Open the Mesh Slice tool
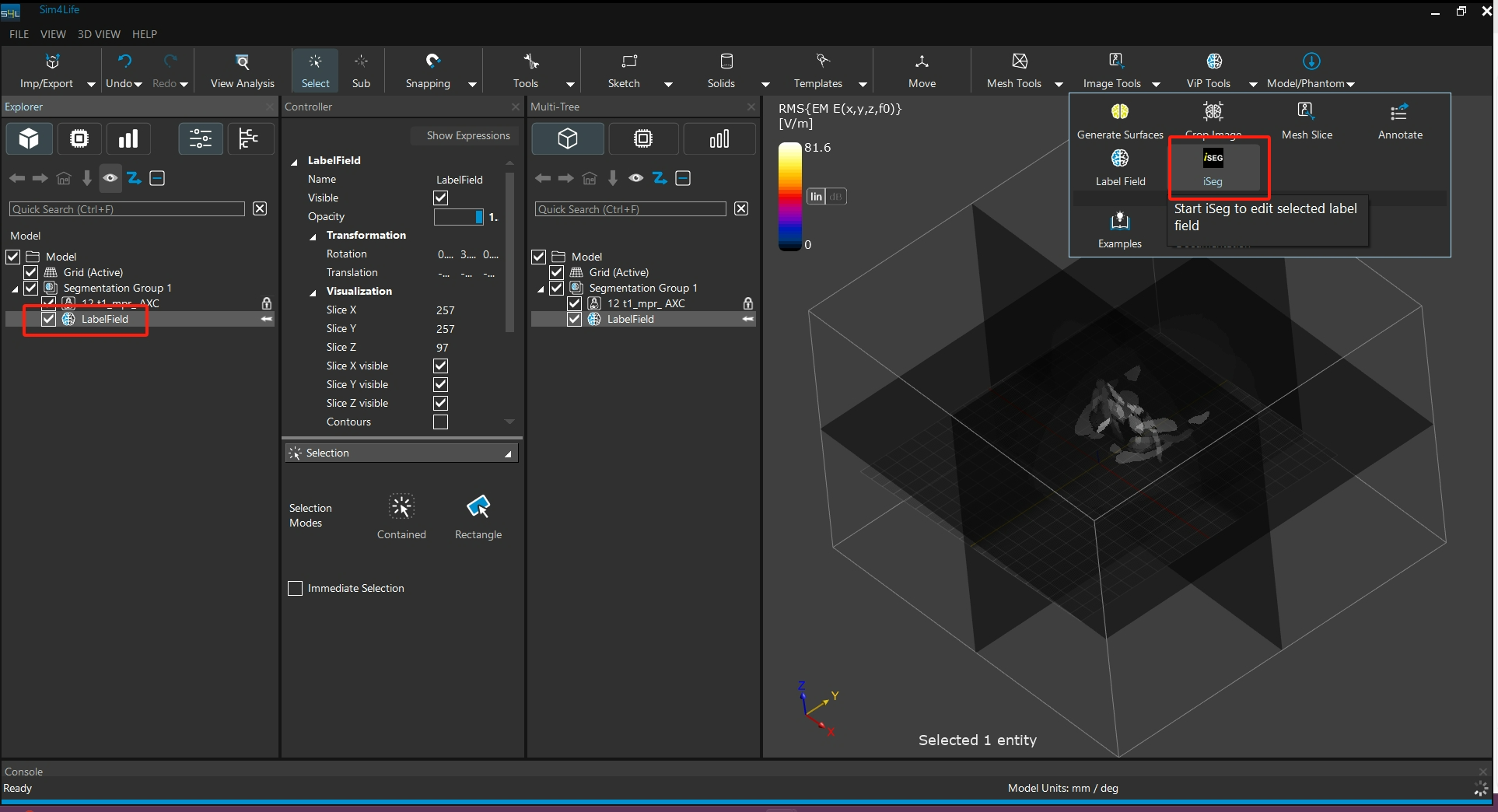The width and height of the screenshot is (1498, 812). click(1306, 113)
